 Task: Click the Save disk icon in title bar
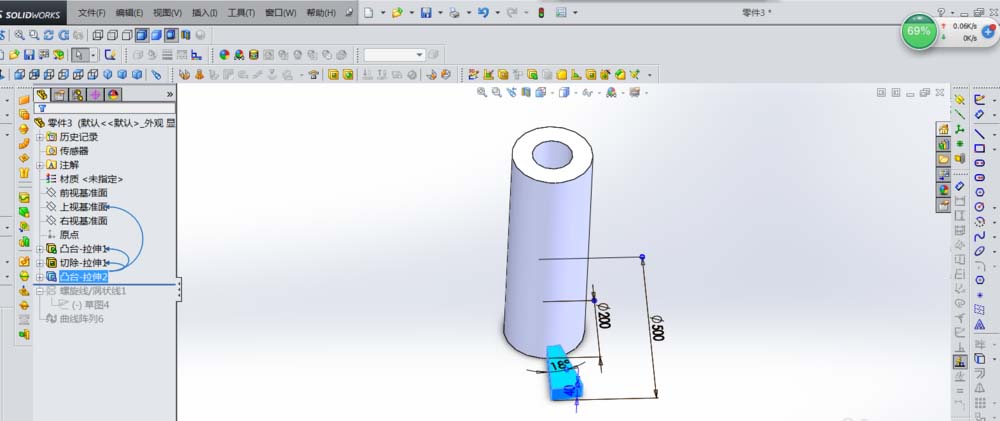coord(426,12)
